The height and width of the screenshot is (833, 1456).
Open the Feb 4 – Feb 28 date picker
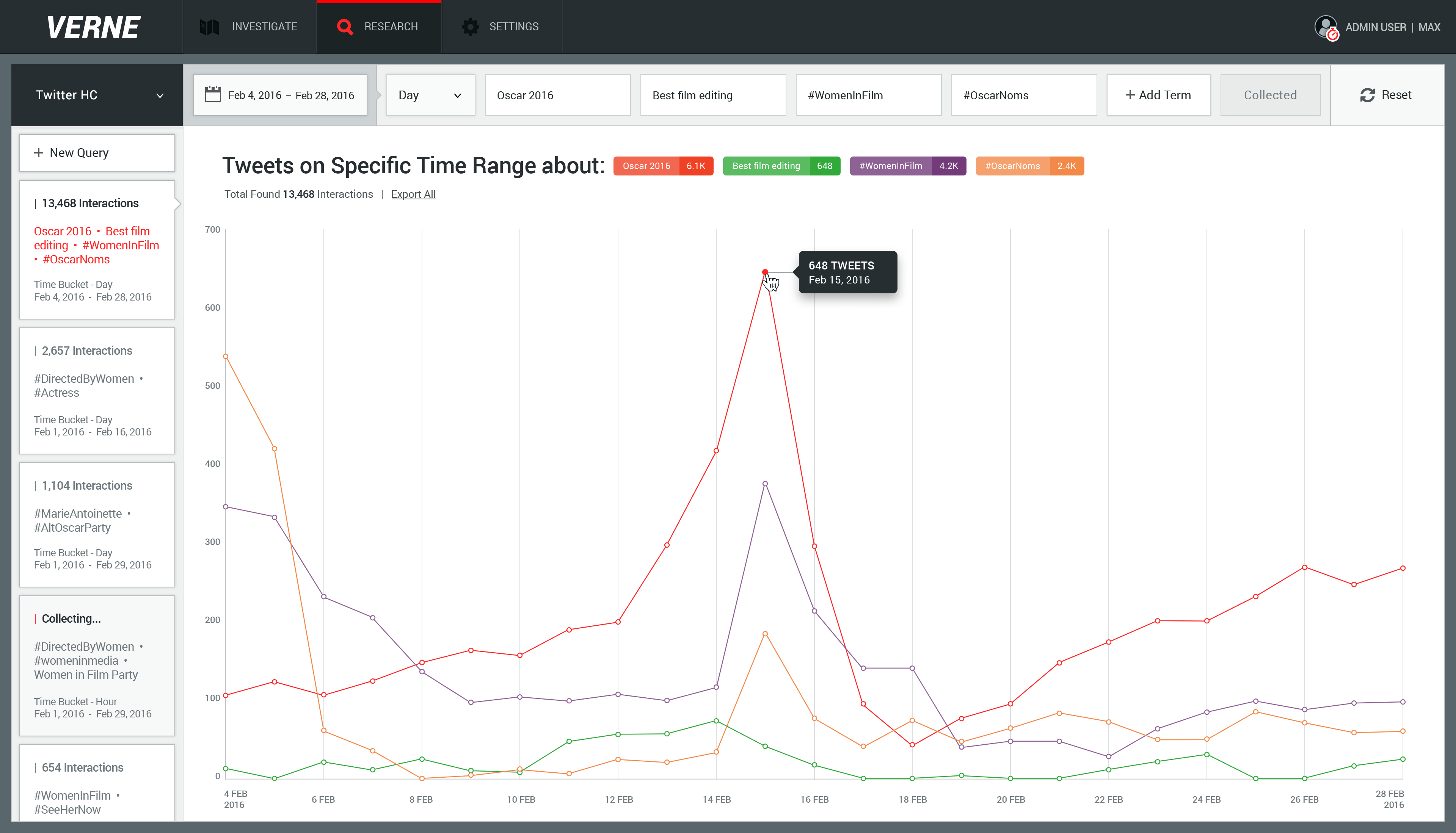point(291,95)
